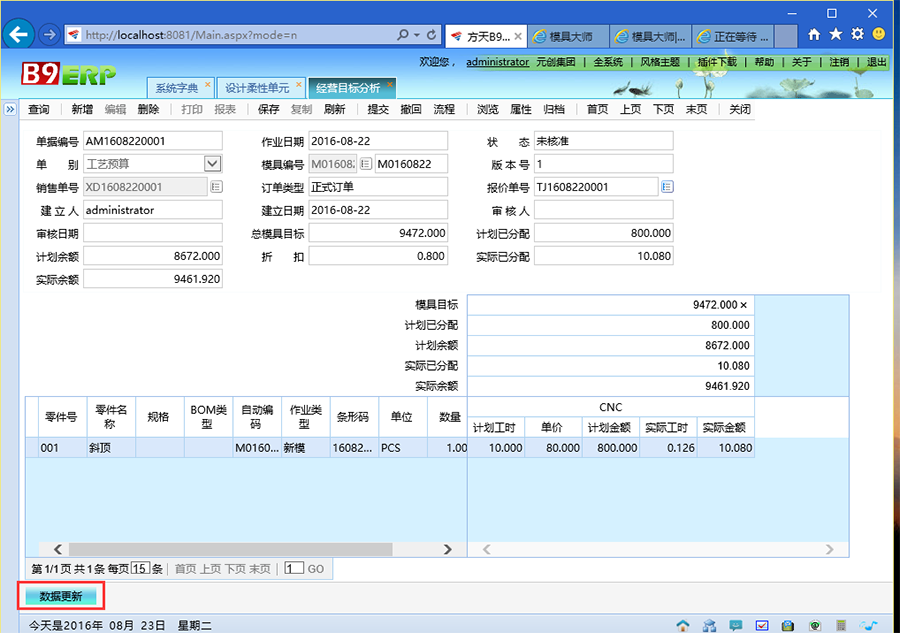Click the calculator icon in status bar
Image resolution: width=900 pixels, height=633 pixels.
click(x=841, y=625)
